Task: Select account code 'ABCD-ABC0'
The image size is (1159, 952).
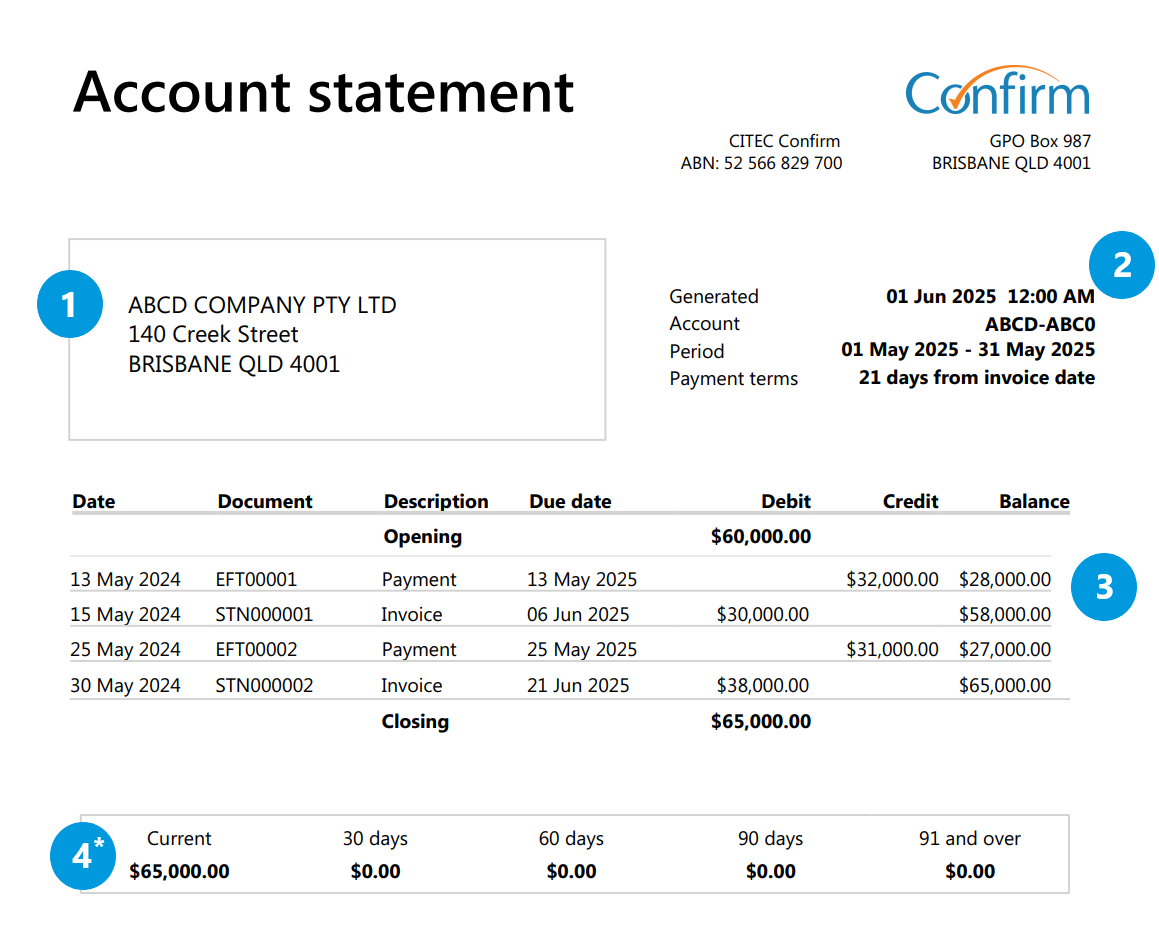Action: click(x=1040, y=324)
